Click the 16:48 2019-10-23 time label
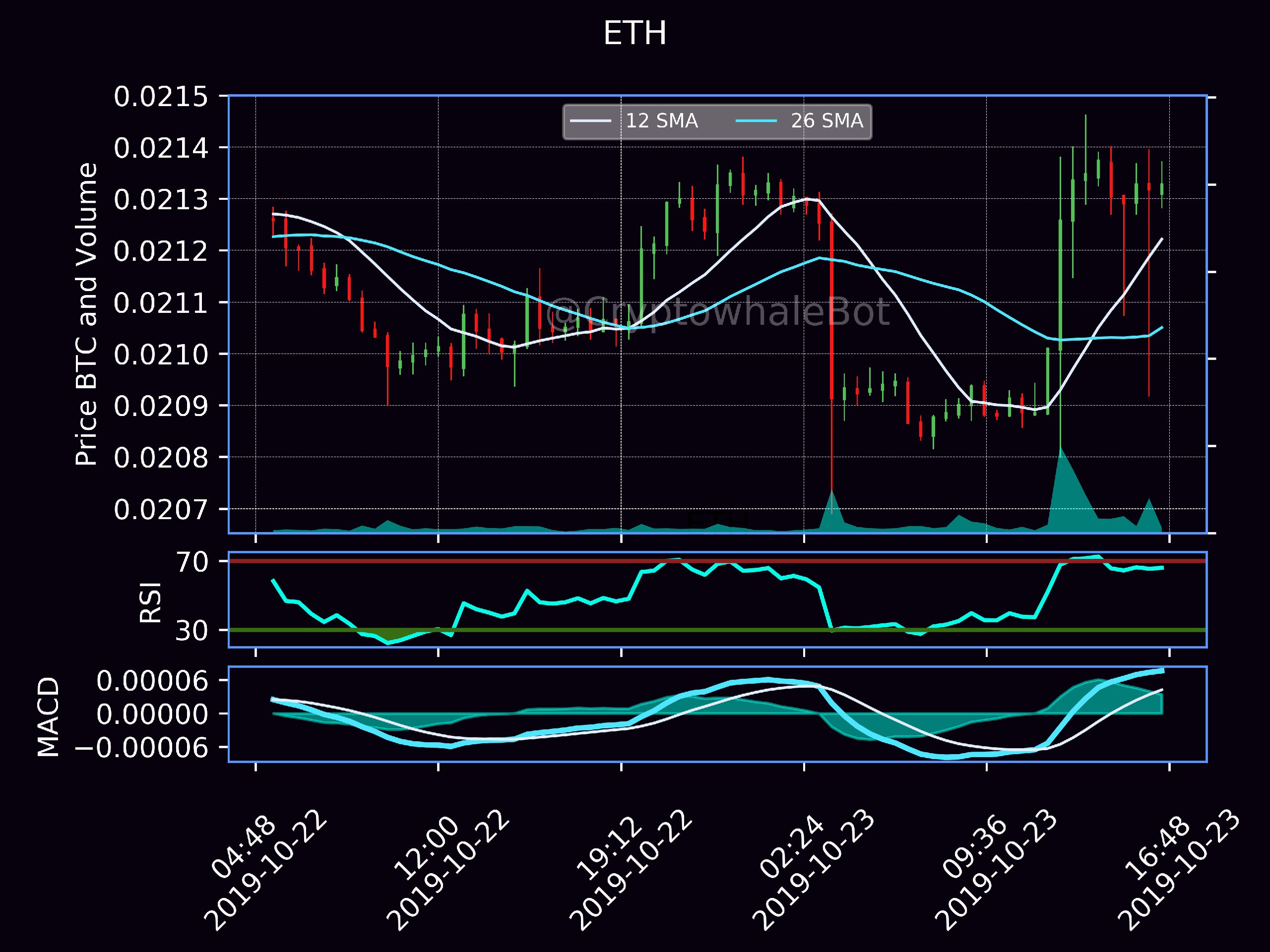Screen dimensions: 1270x952 1178,869
